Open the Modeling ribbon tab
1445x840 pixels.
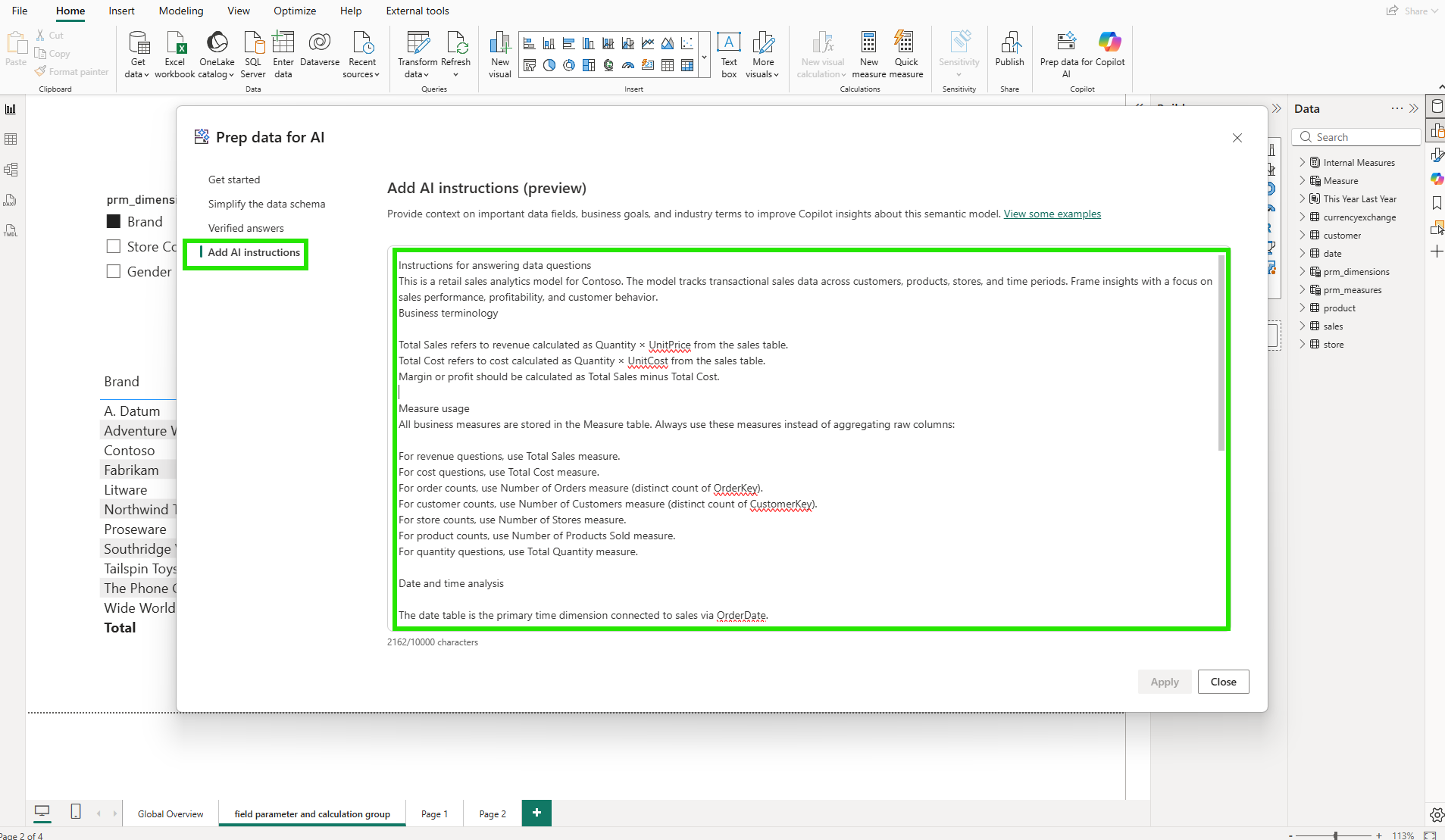coord(181,11)
